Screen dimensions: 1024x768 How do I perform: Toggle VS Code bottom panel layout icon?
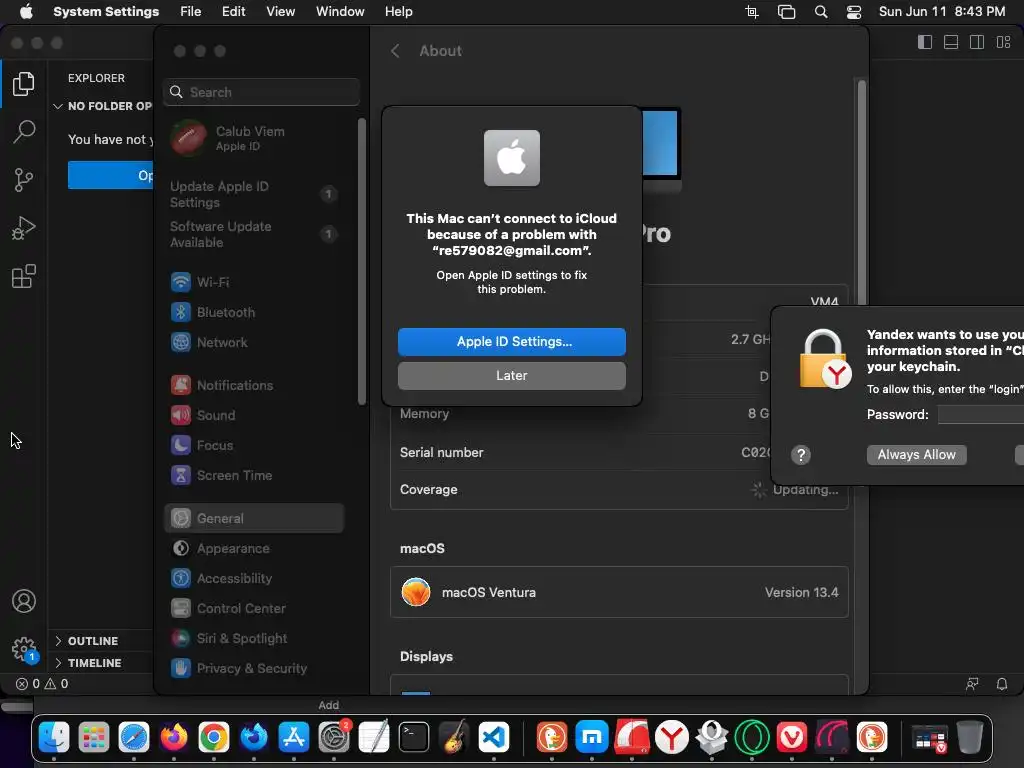click(951, 42)
